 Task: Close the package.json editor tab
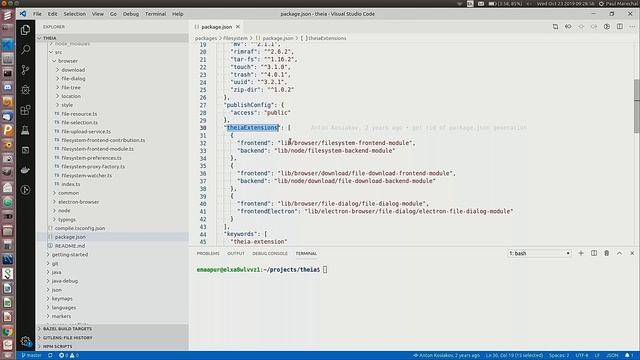pyautogui.click(x=238, y=27)
